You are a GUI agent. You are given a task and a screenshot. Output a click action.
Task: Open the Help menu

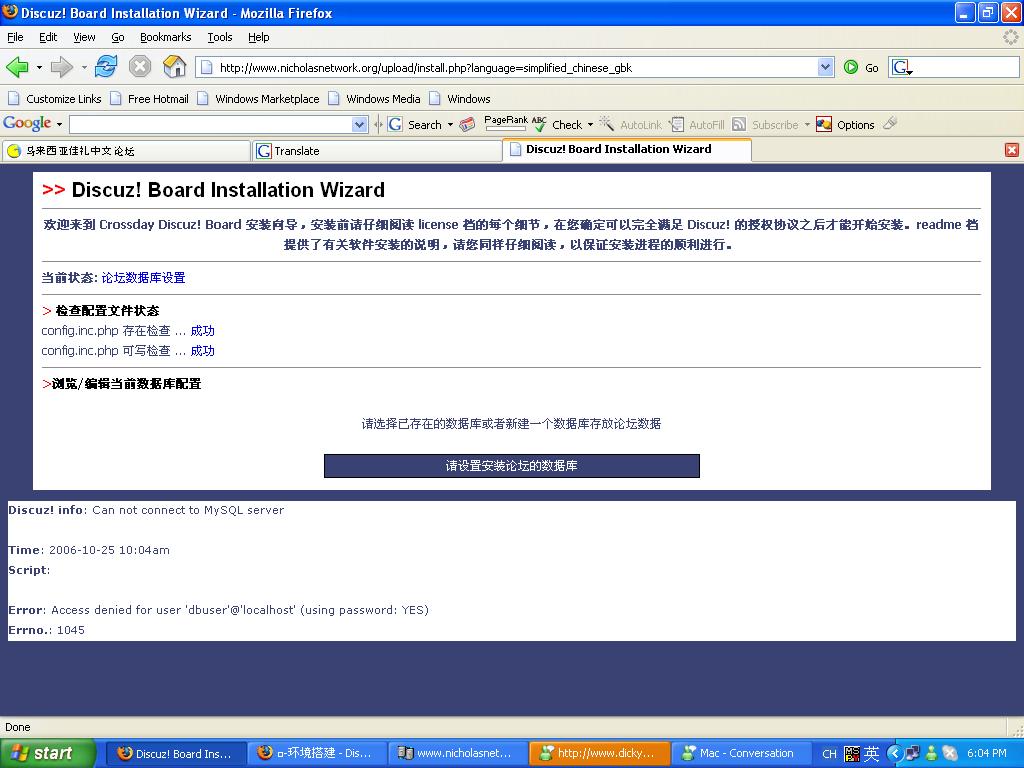point(259,37)
